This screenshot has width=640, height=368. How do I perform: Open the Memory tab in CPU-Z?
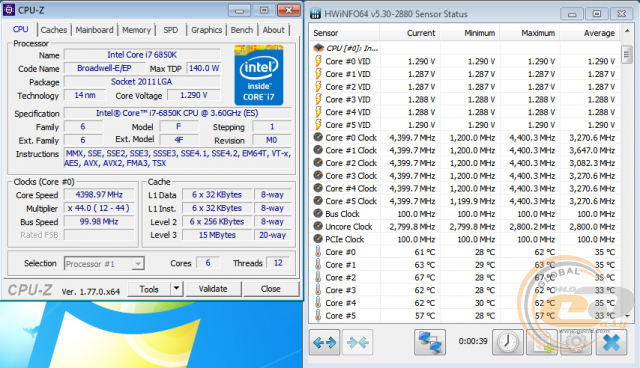coord(136,30)
